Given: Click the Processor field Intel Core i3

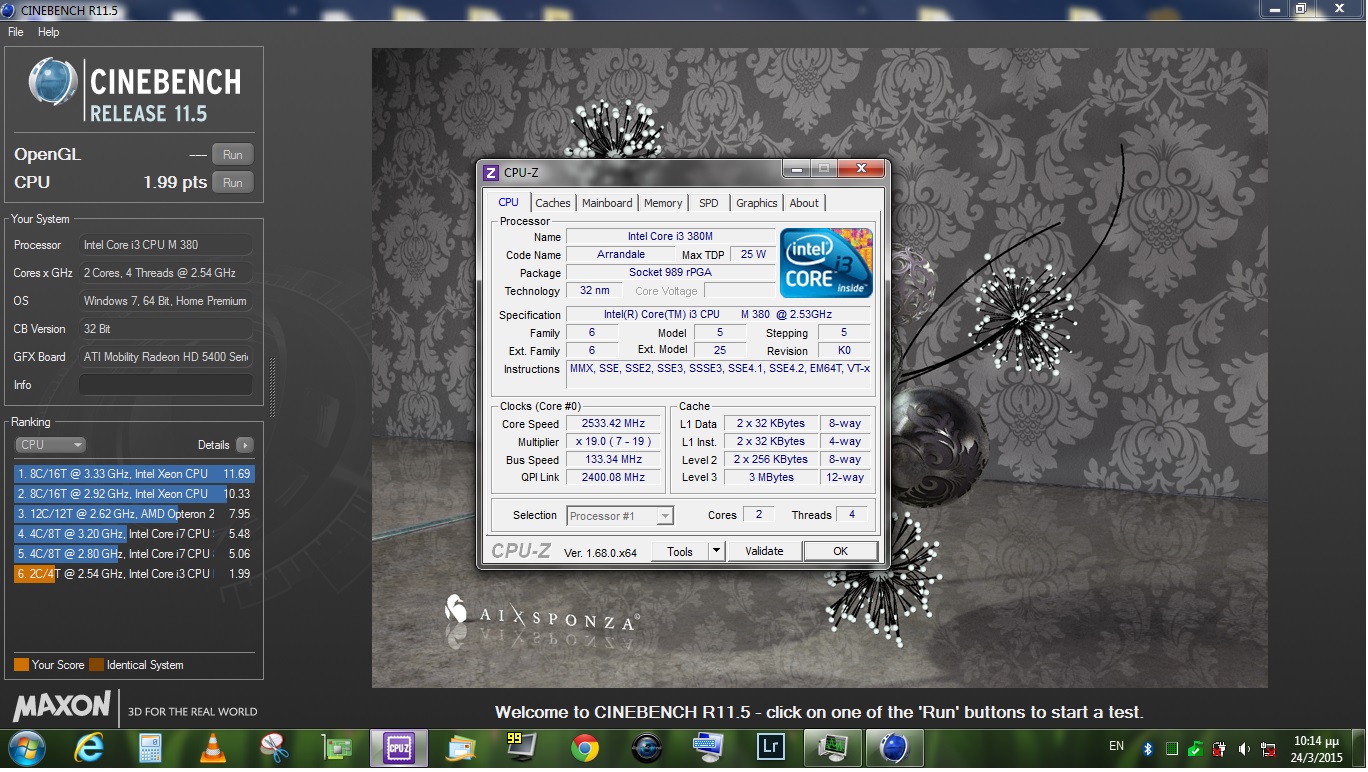Looking at the screenshot, I should point(166,245).
